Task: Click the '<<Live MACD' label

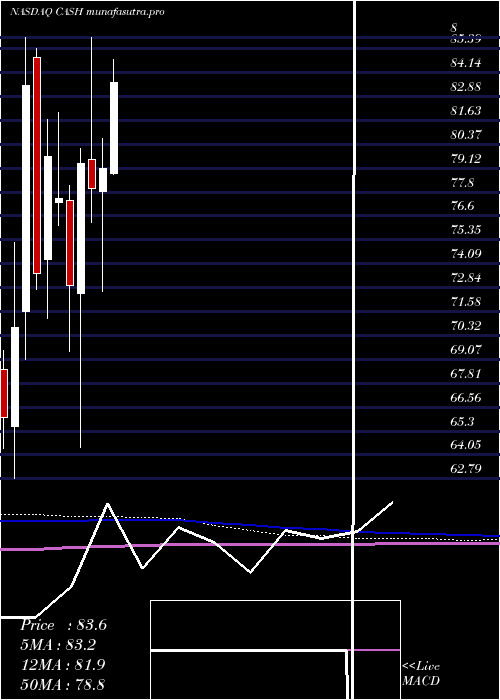Action: pos(421,674)
